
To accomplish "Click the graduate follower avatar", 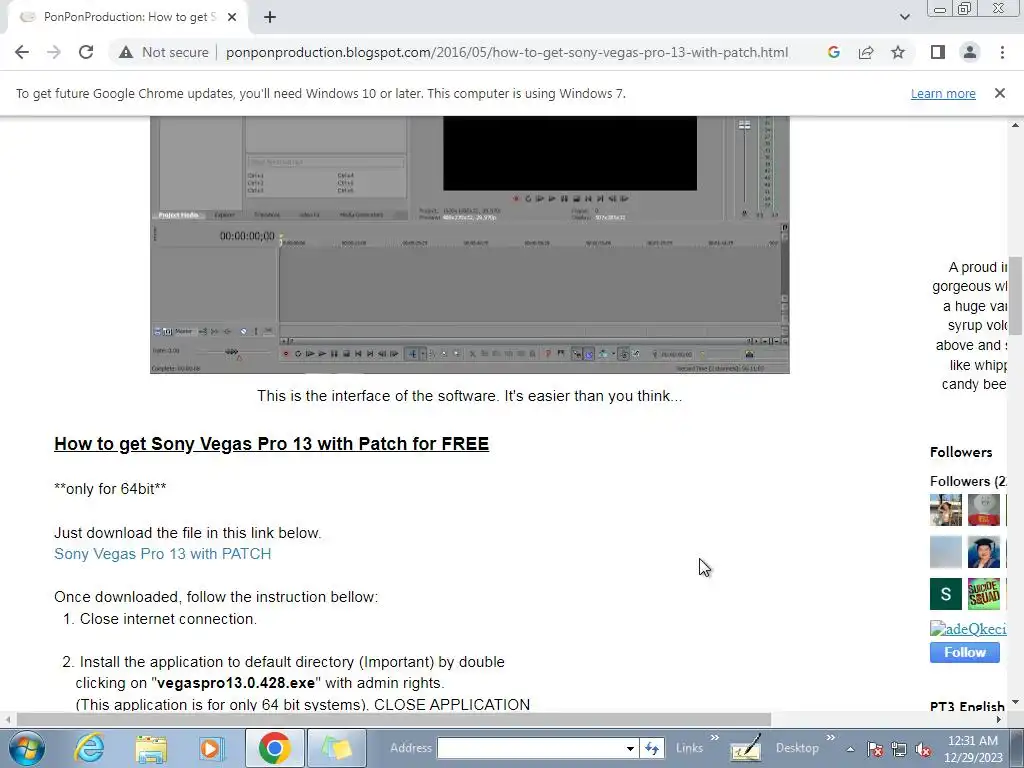I will (984, 552).
